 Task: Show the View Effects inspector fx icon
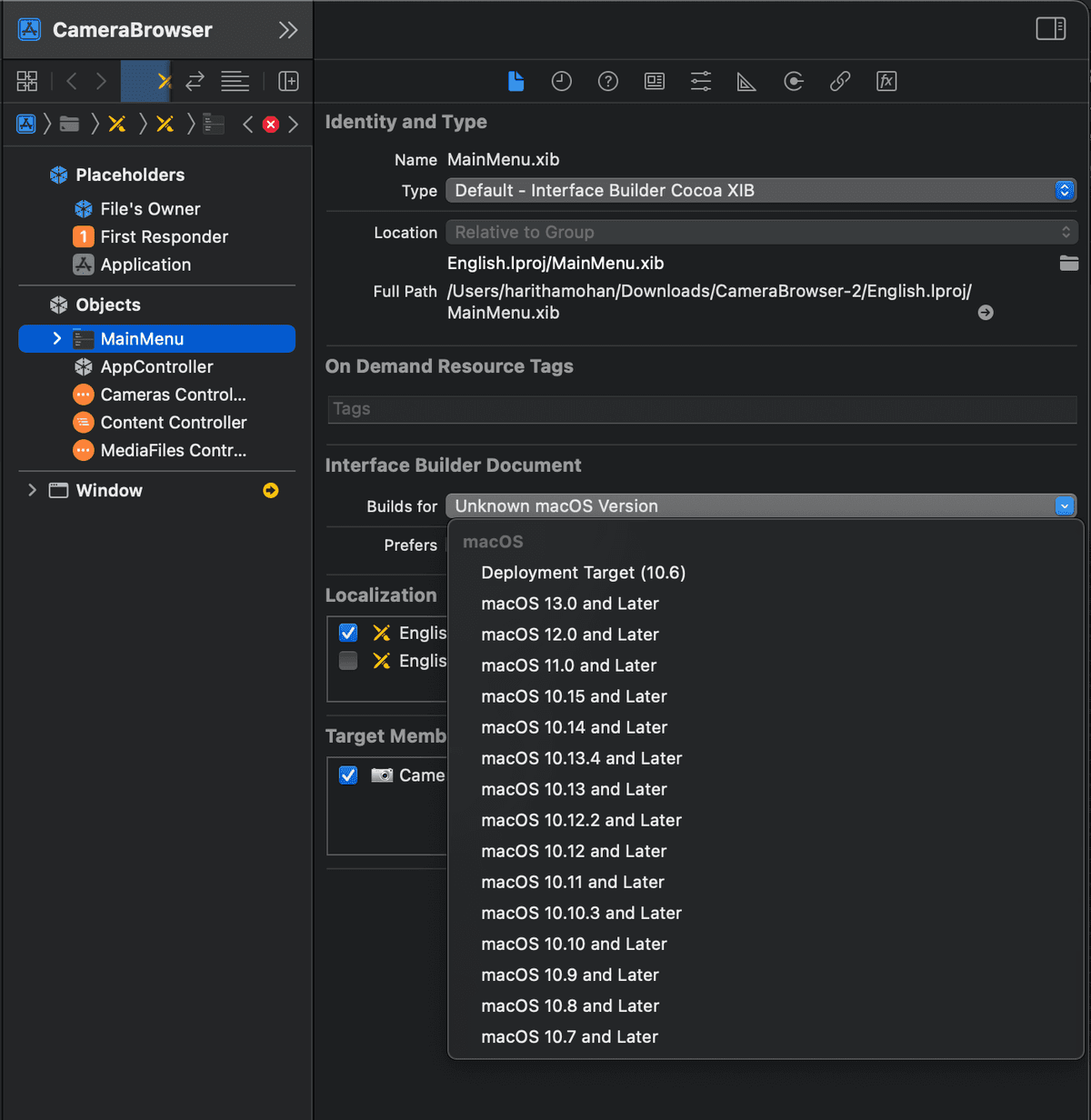pyautogui.click(x=886, y=82)
